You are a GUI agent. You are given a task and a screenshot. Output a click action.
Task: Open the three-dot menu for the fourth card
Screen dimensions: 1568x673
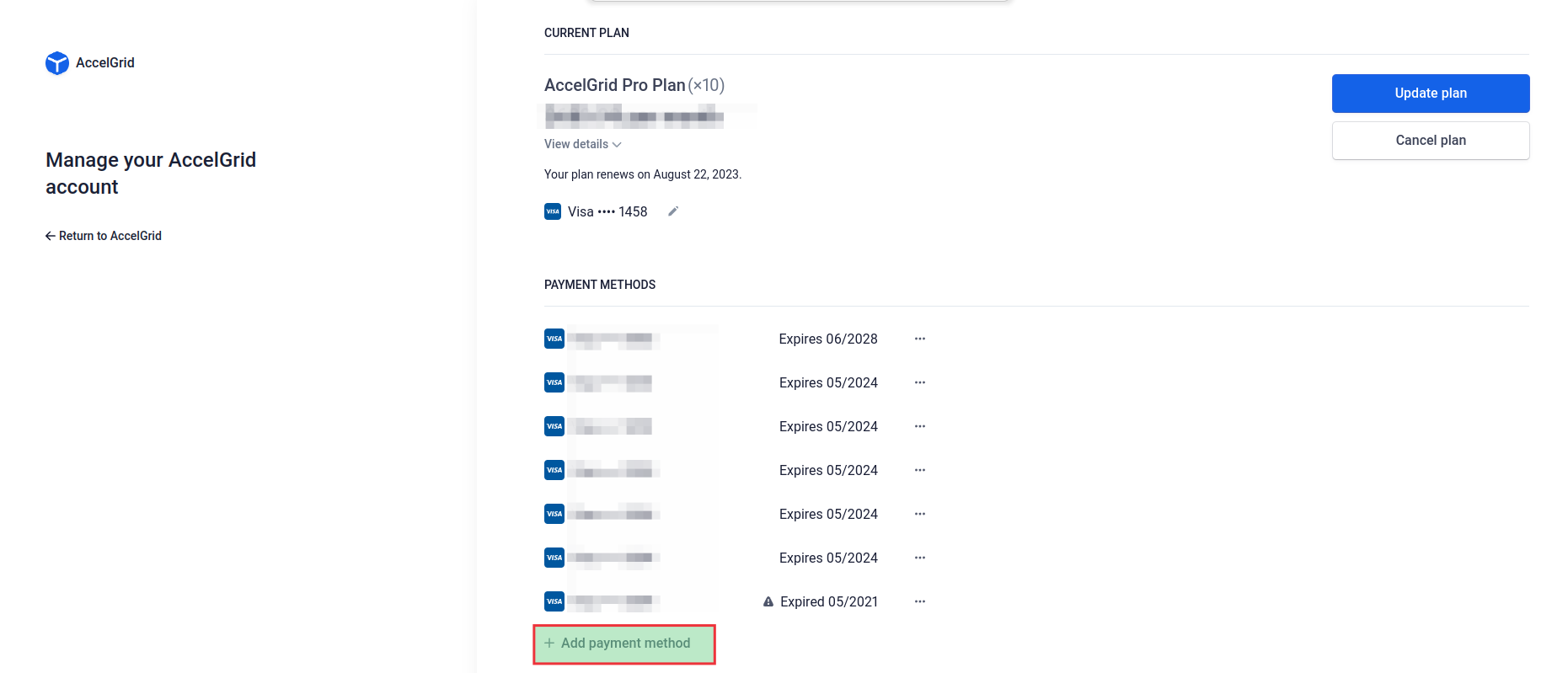click(x=919, y=470)
